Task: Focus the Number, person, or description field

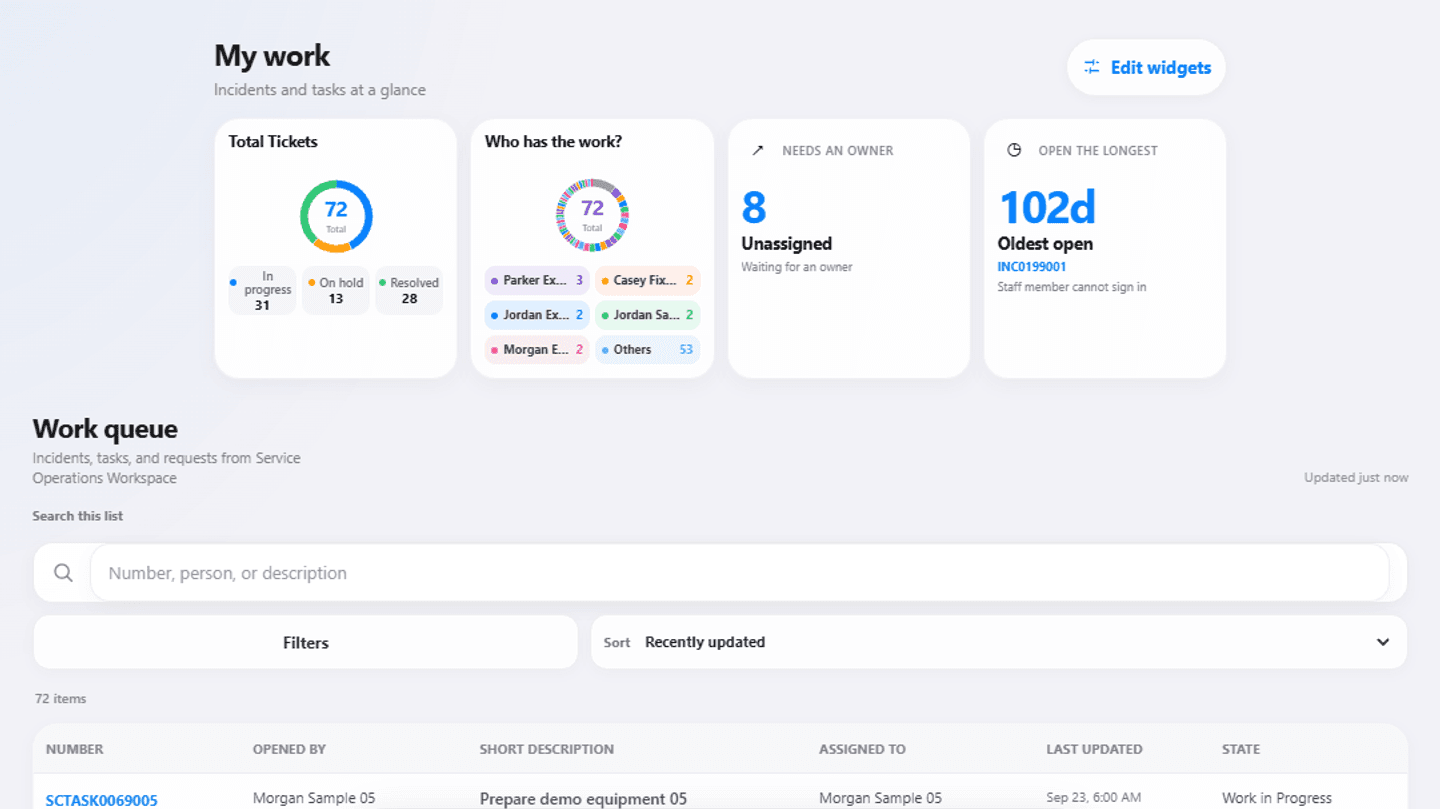Action: [x=739, y=573]
